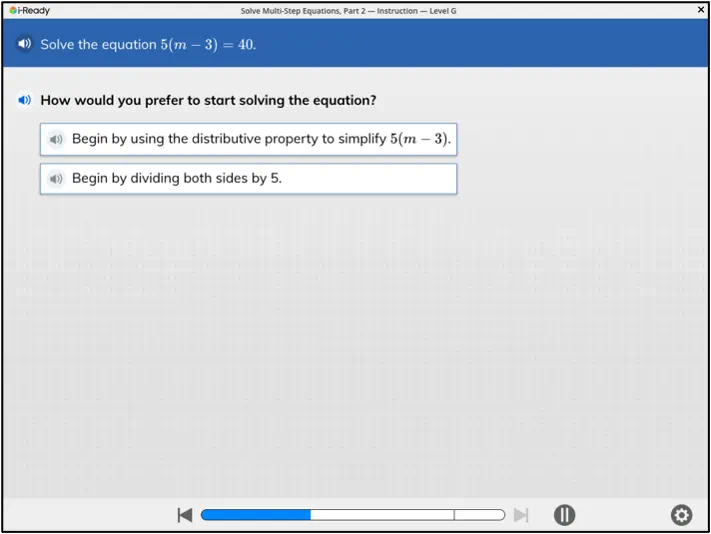The width and height of the screenshot is (711, 534).
Task: Pause the lesson playback
Action: [564, 515]
